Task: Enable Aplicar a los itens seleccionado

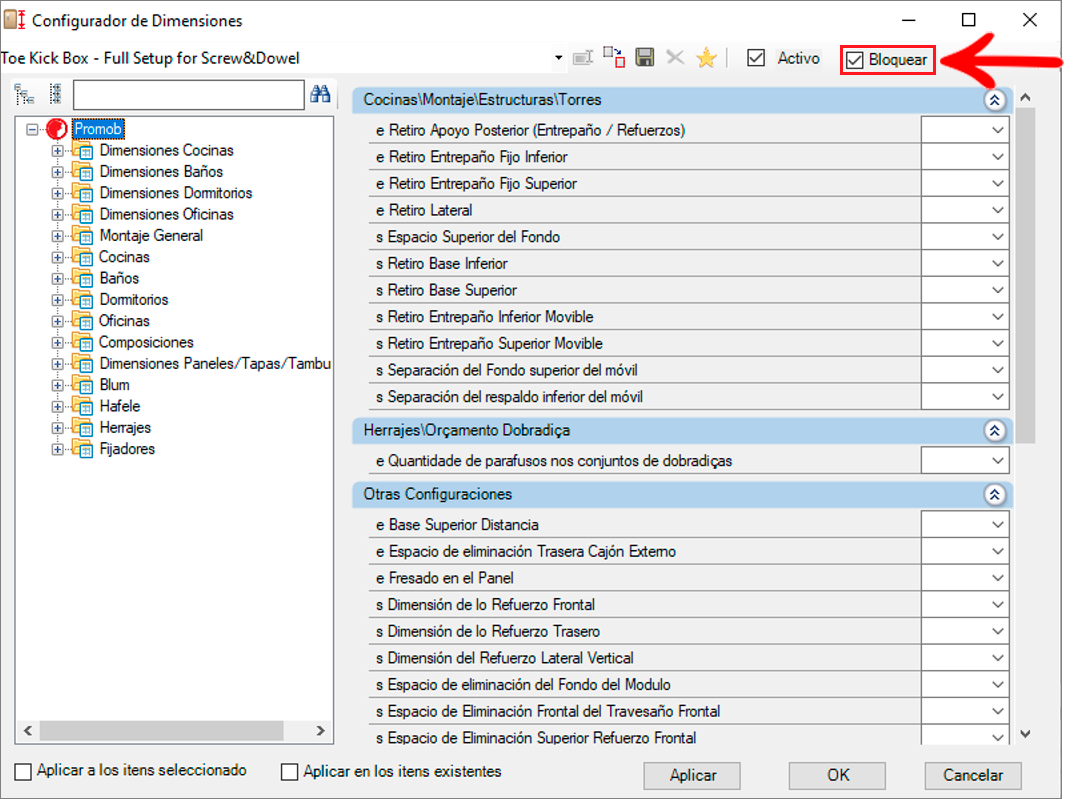Action: [23, 772]
